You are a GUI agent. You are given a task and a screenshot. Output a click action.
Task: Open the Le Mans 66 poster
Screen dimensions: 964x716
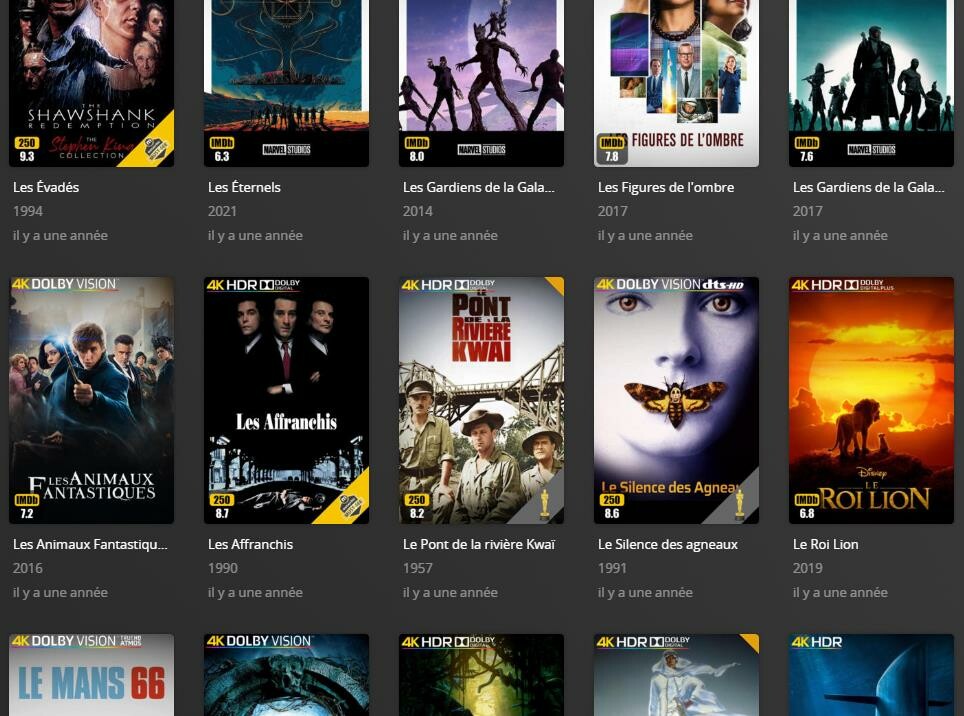point(92,675)
